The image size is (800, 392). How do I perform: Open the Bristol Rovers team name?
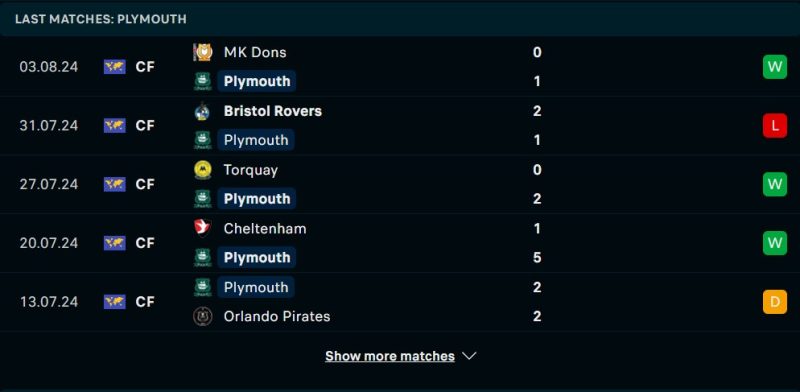[x=272, y=111]
